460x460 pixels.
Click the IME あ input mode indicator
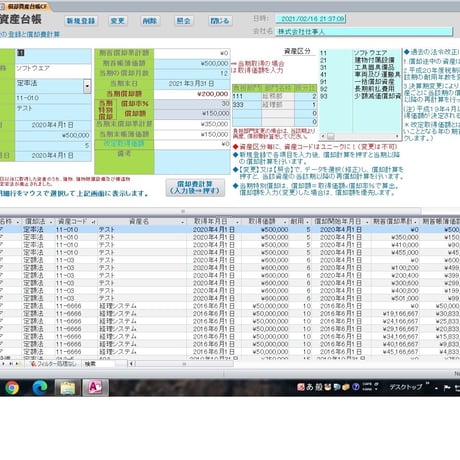[x=310, y=387]
